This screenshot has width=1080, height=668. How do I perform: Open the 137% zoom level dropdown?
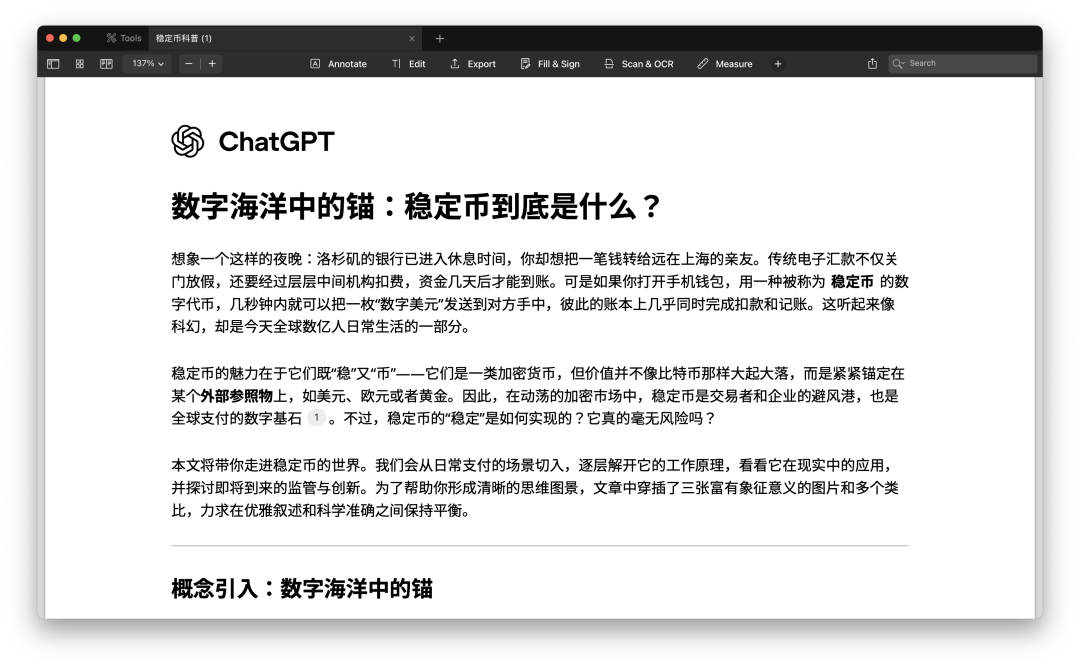147,63
